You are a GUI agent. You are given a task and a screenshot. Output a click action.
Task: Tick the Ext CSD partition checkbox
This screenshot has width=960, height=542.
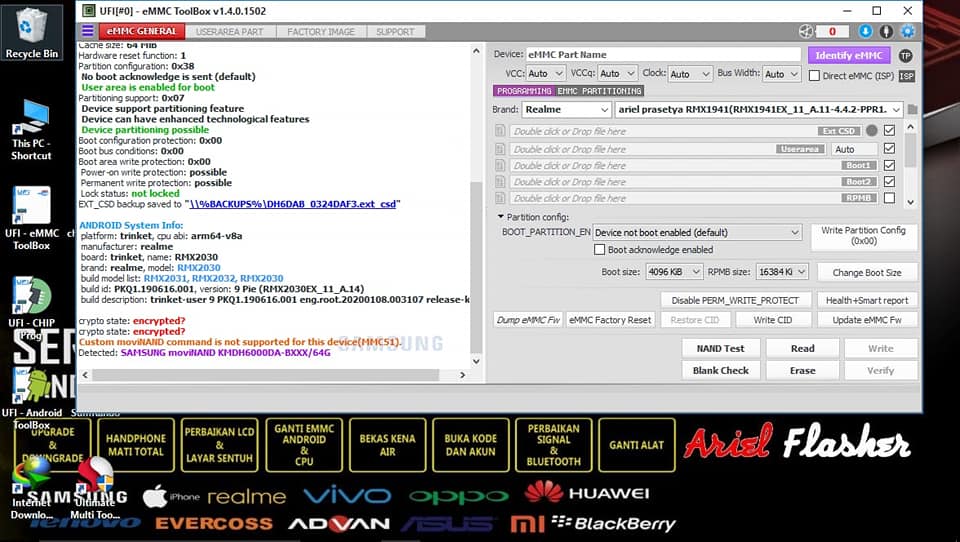click(x=890, y=130)
